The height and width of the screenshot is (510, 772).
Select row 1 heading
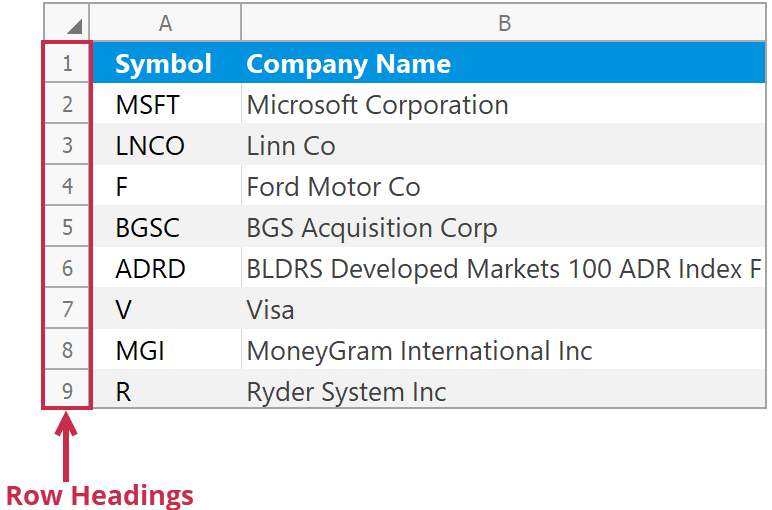coord(67,64)
